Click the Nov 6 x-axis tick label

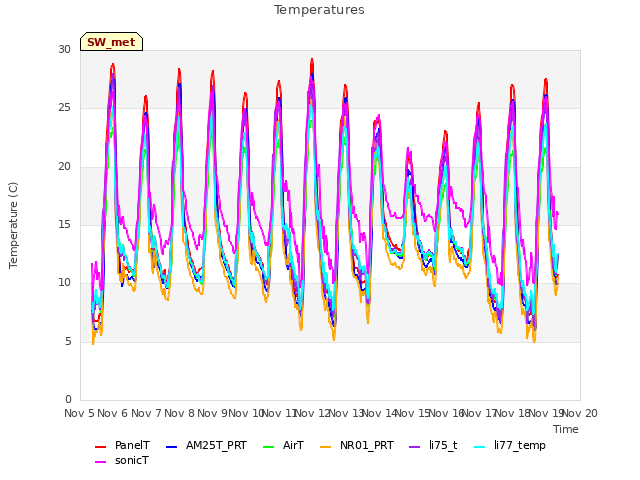(112, 413)
